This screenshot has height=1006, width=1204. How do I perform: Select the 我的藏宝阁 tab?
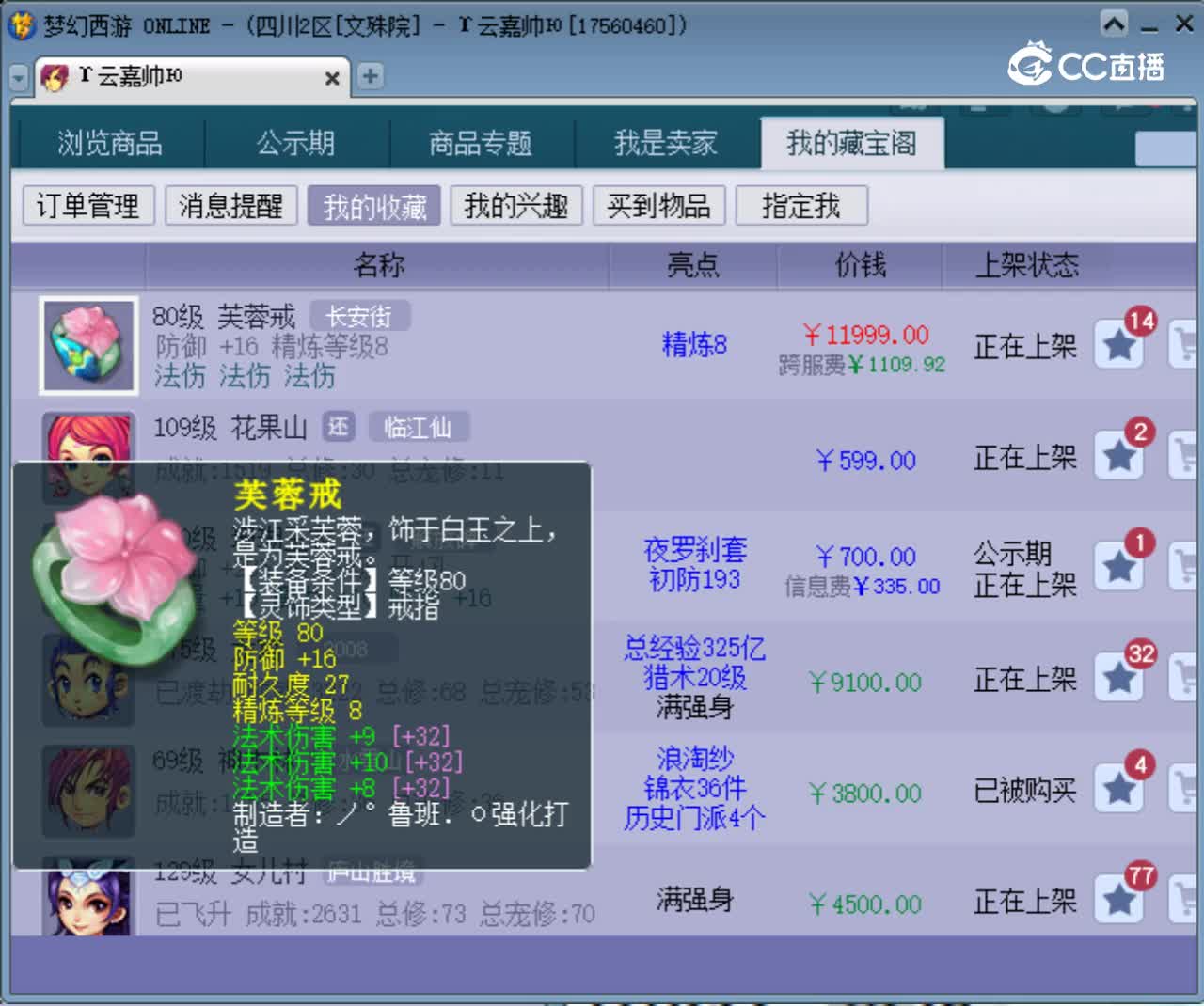click(x=851, y=144)
